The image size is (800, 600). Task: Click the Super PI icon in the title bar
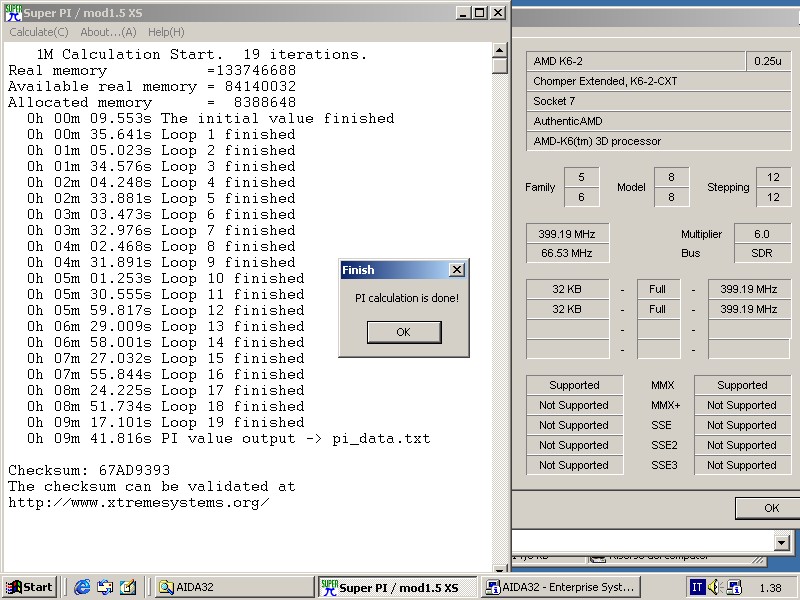pyautogui.click(x=13, y=13)
